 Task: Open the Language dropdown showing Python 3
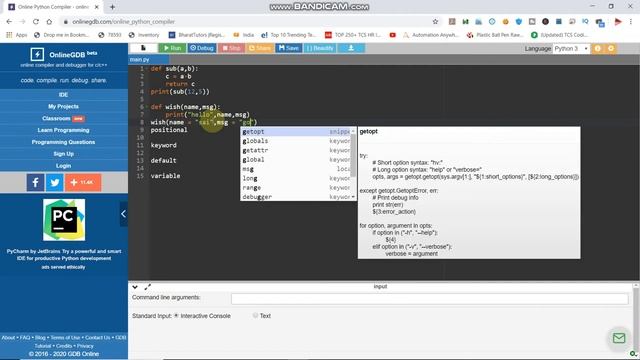pyautogui.click(x=571, y=49)
